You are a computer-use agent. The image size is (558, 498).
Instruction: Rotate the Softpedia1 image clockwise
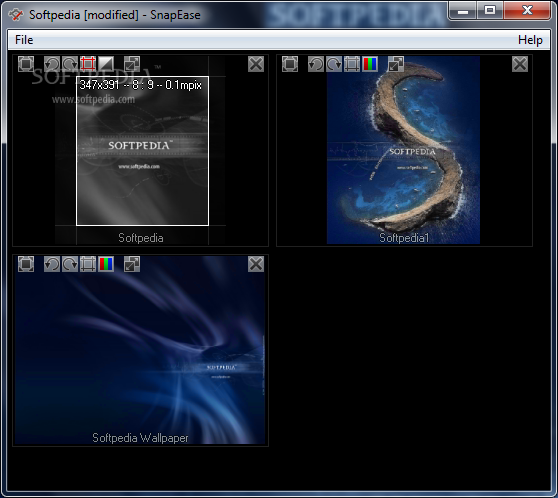point(334,64)
